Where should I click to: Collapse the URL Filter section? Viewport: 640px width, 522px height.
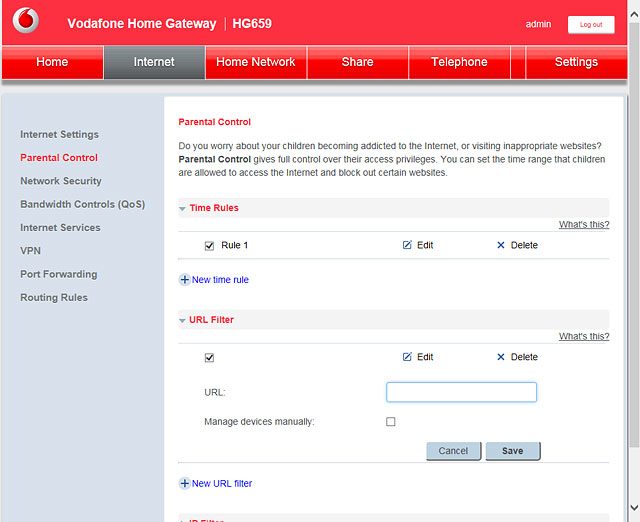[x=182, y=320]
